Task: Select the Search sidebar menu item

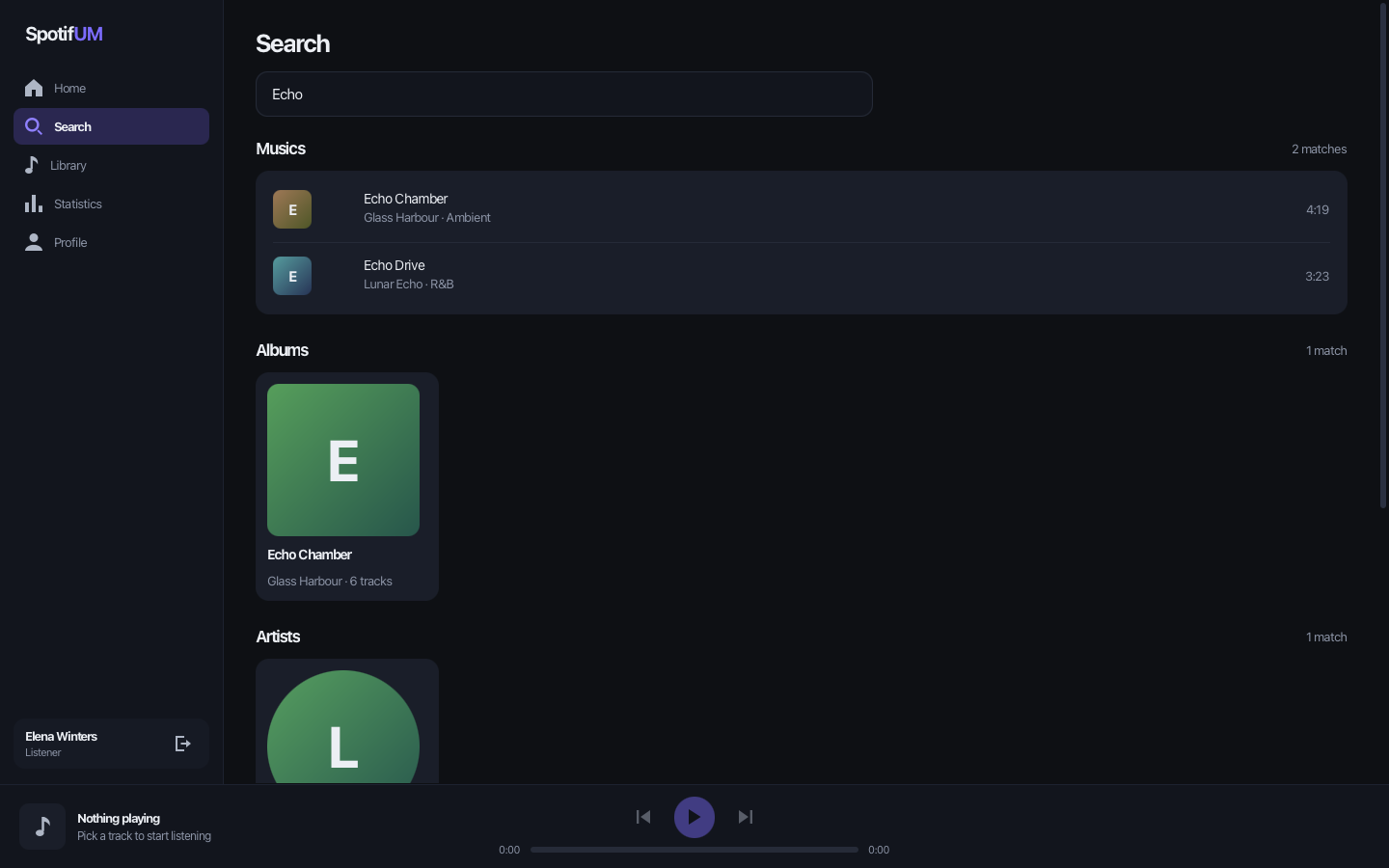Action: [x=111, y=126]
